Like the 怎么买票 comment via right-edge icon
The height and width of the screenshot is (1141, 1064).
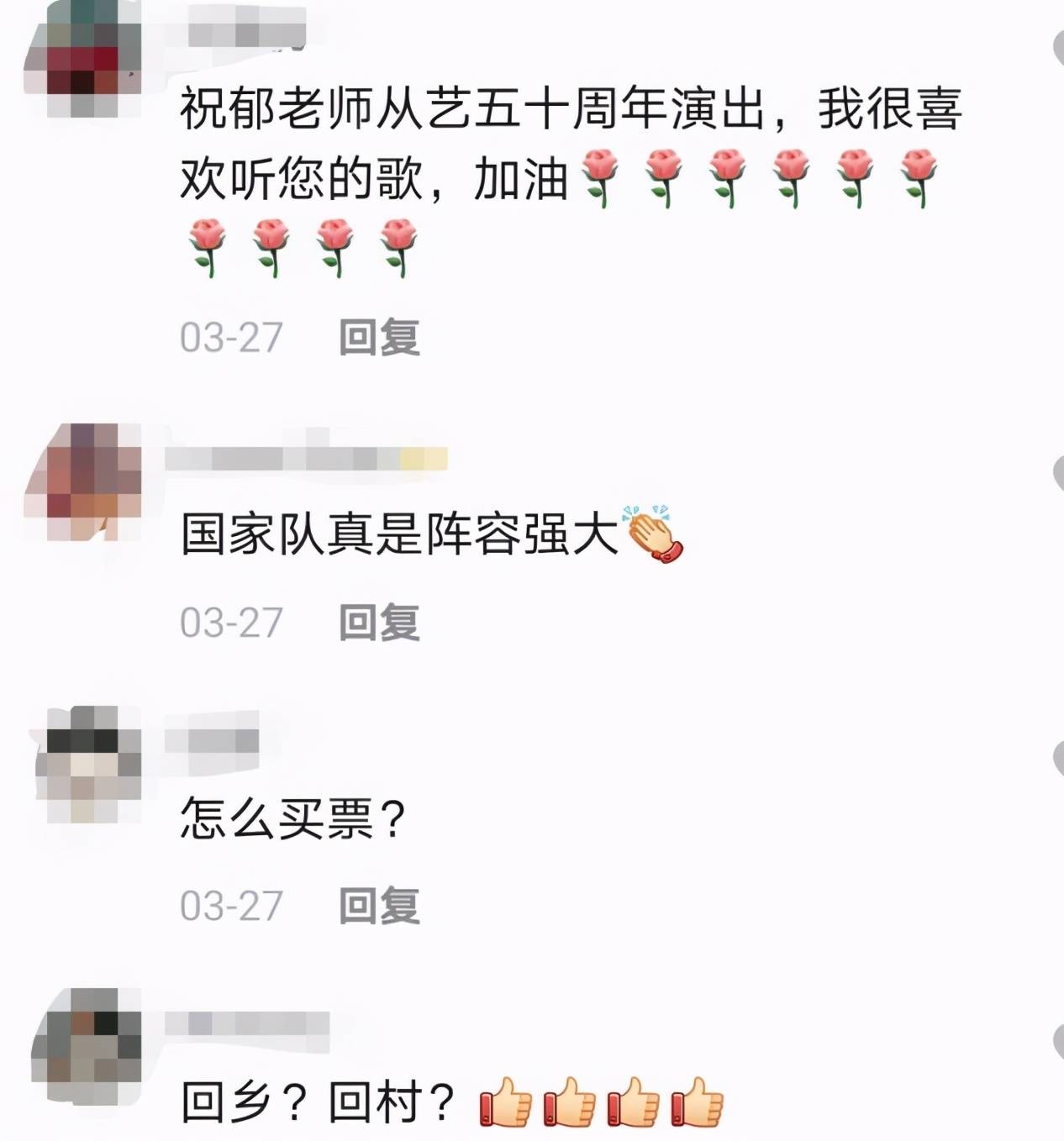(1057, 758)
